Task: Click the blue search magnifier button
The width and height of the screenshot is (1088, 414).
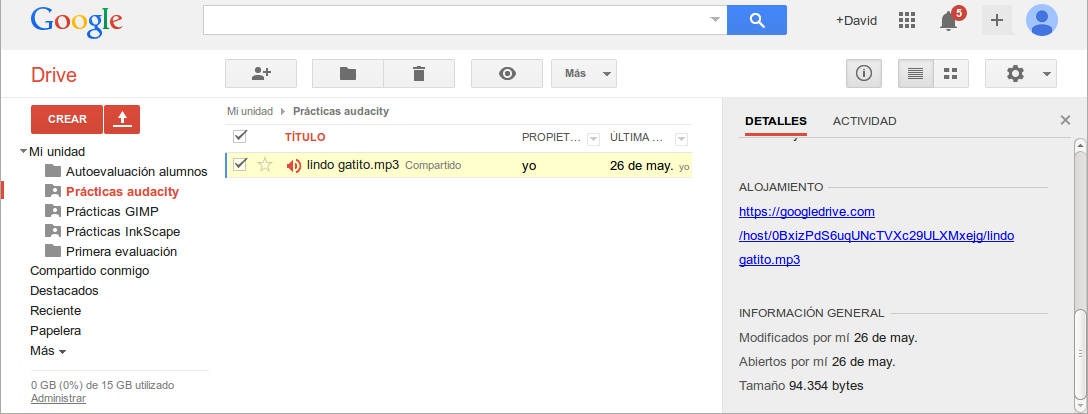Action: tap(756, 20)
